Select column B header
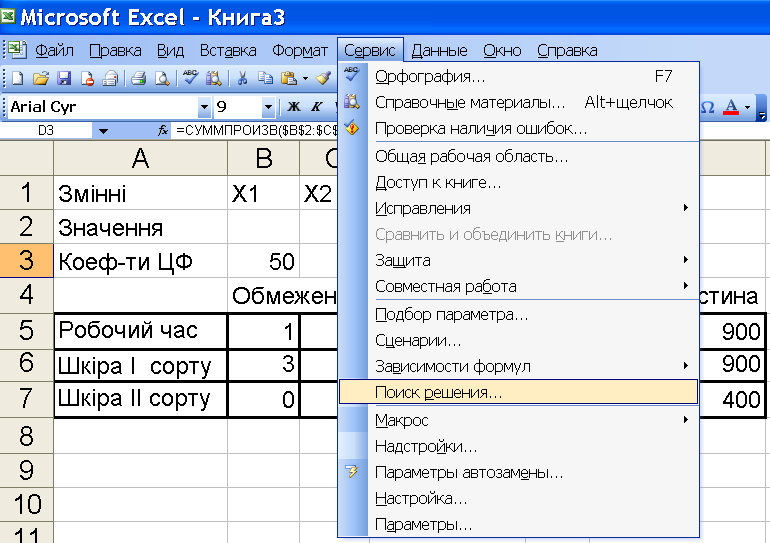This screenshot has width=770, height=543. [264, 158]
